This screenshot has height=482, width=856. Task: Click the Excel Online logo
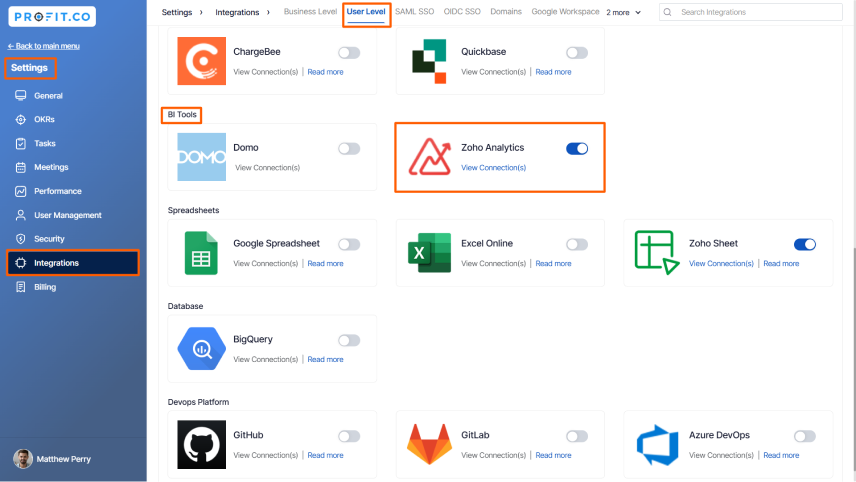(x=430, y=253)
